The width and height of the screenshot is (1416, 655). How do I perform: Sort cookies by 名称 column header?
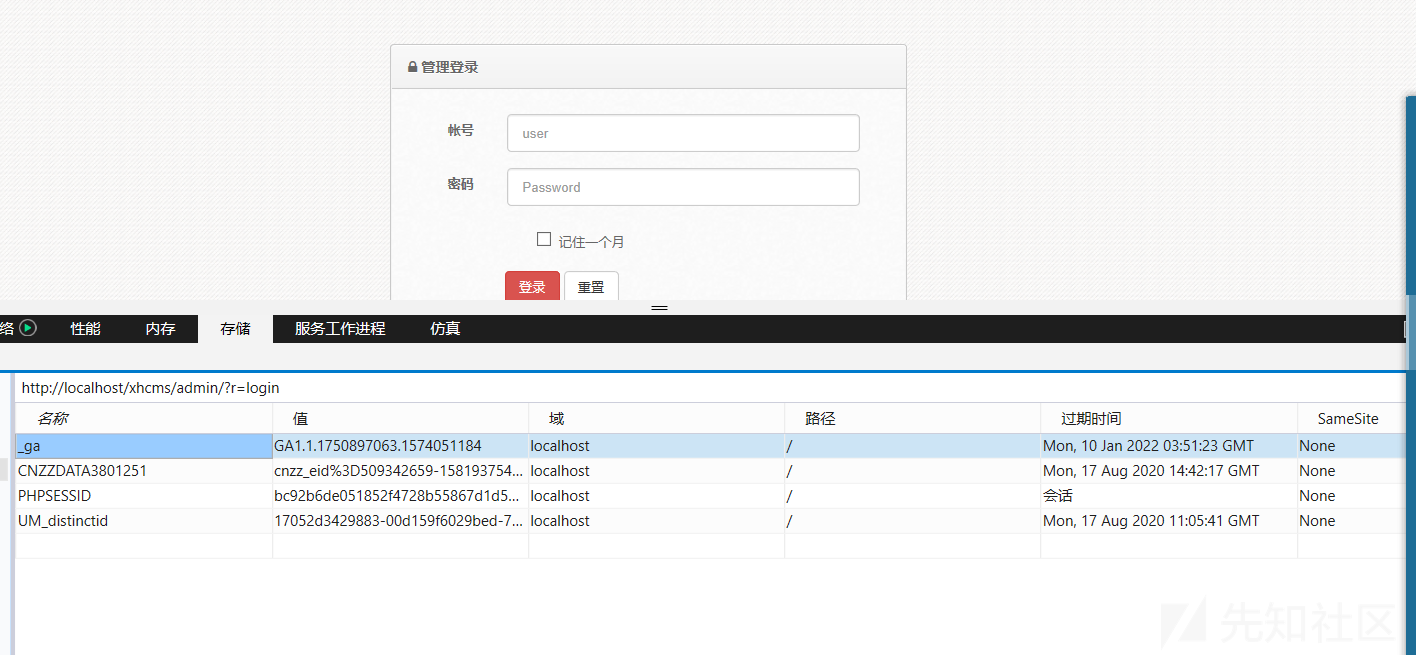click(53, 419)
